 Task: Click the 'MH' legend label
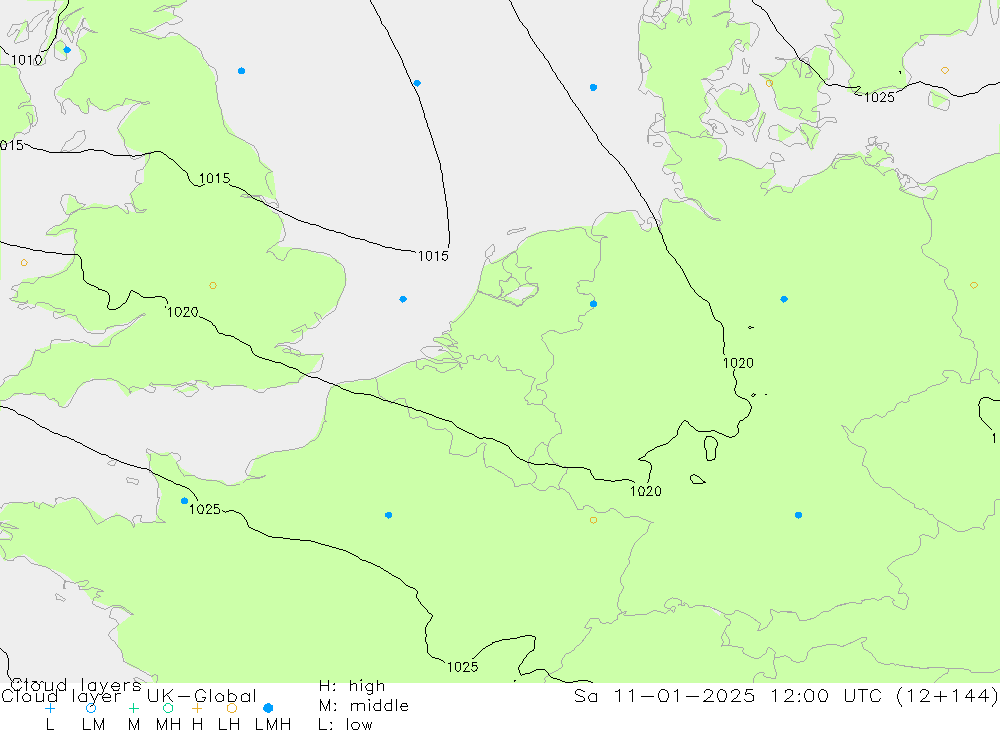pos(168,725)
